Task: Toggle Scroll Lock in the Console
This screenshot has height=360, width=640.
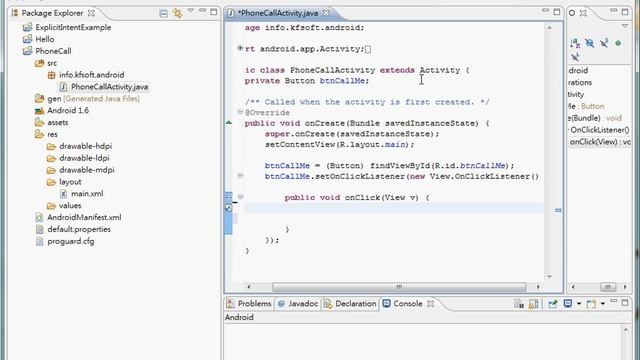Action: pos(533,304)
